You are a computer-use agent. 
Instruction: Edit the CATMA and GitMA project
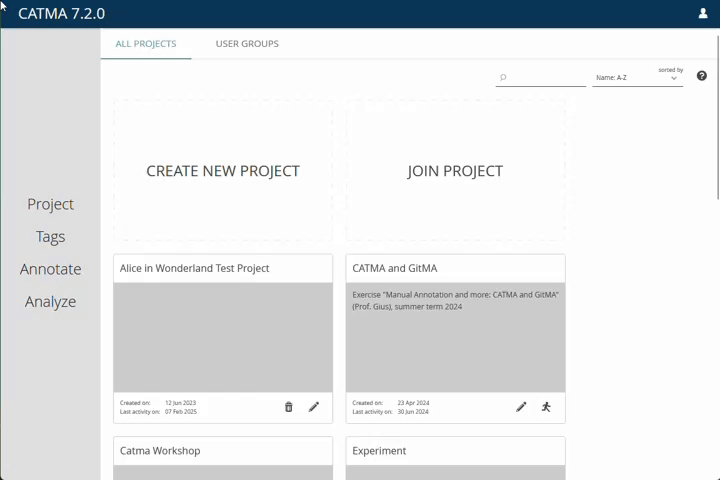point(521,407)
